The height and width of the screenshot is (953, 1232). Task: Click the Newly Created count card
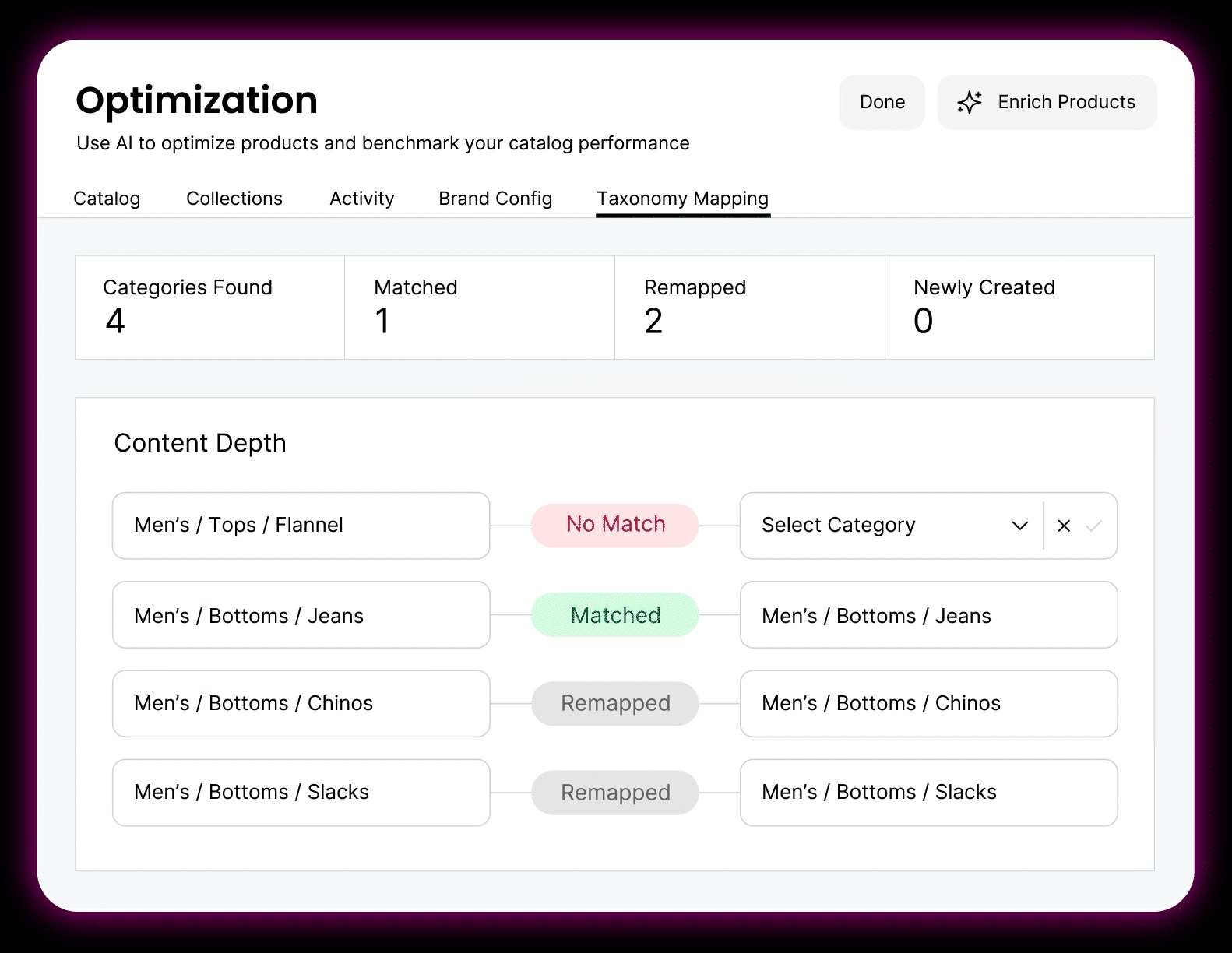1019,308
